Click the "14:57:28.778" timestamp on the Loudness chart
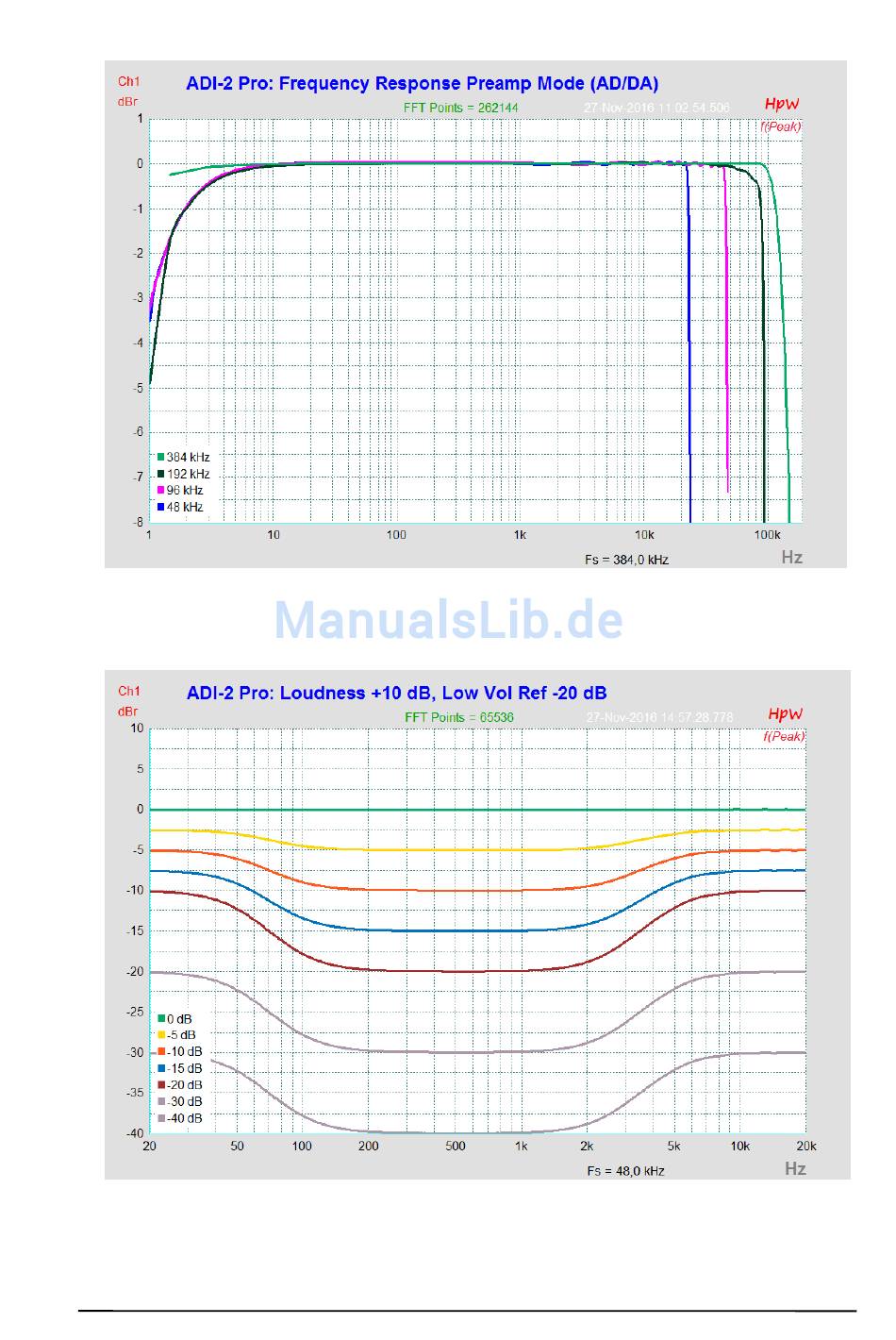This screenshot has width=896, height=1340. [695, 717]
